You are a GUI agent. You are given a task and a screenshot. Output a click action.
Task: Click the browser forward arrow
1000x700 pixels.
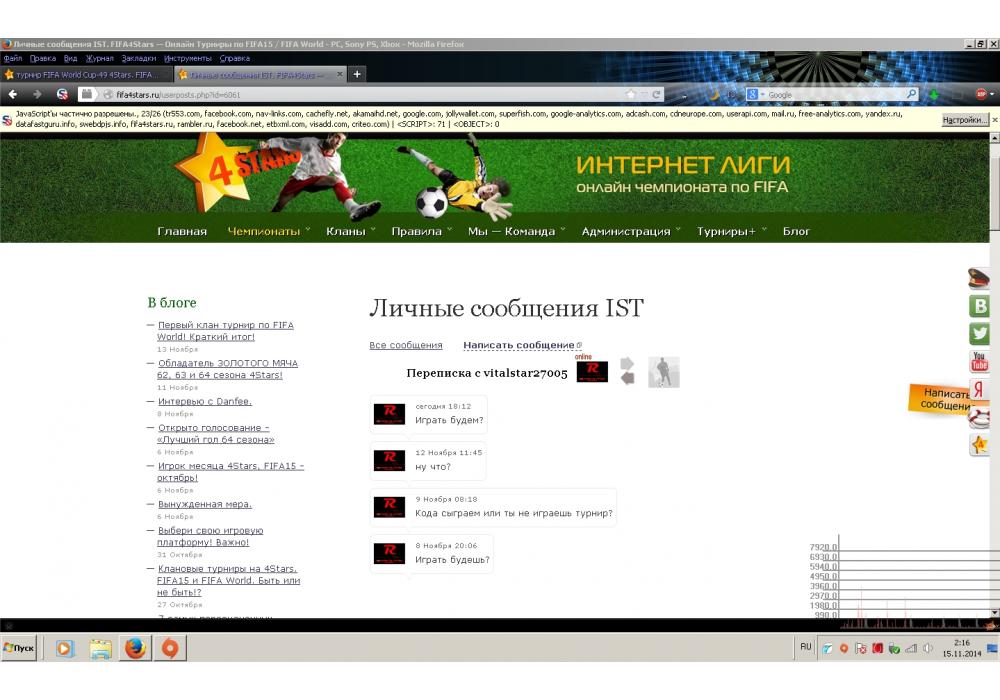pos(37,94)
